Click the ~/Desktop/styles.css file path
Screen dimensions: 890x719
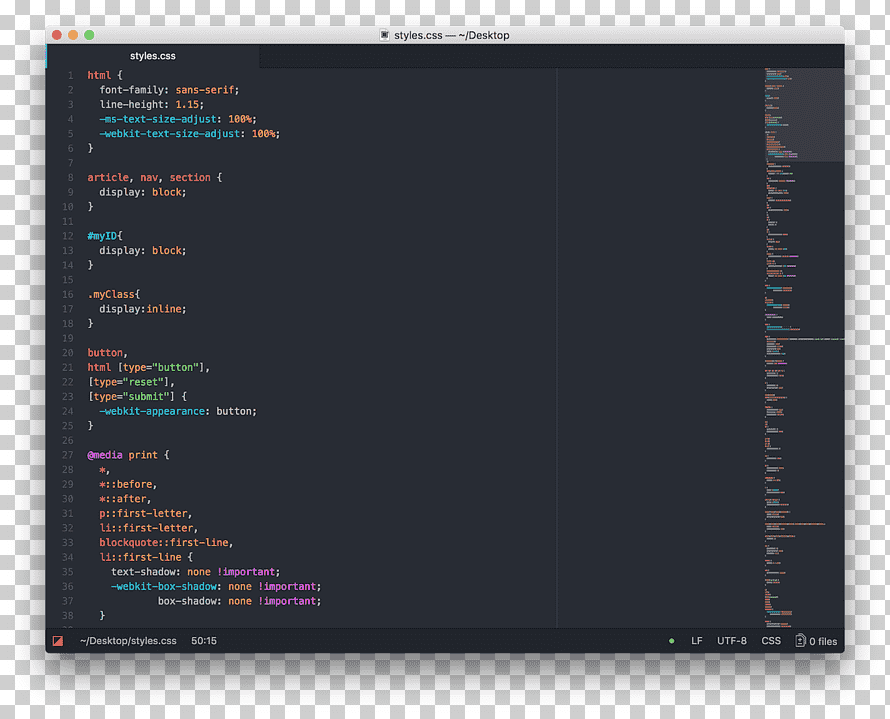point(128,641)
